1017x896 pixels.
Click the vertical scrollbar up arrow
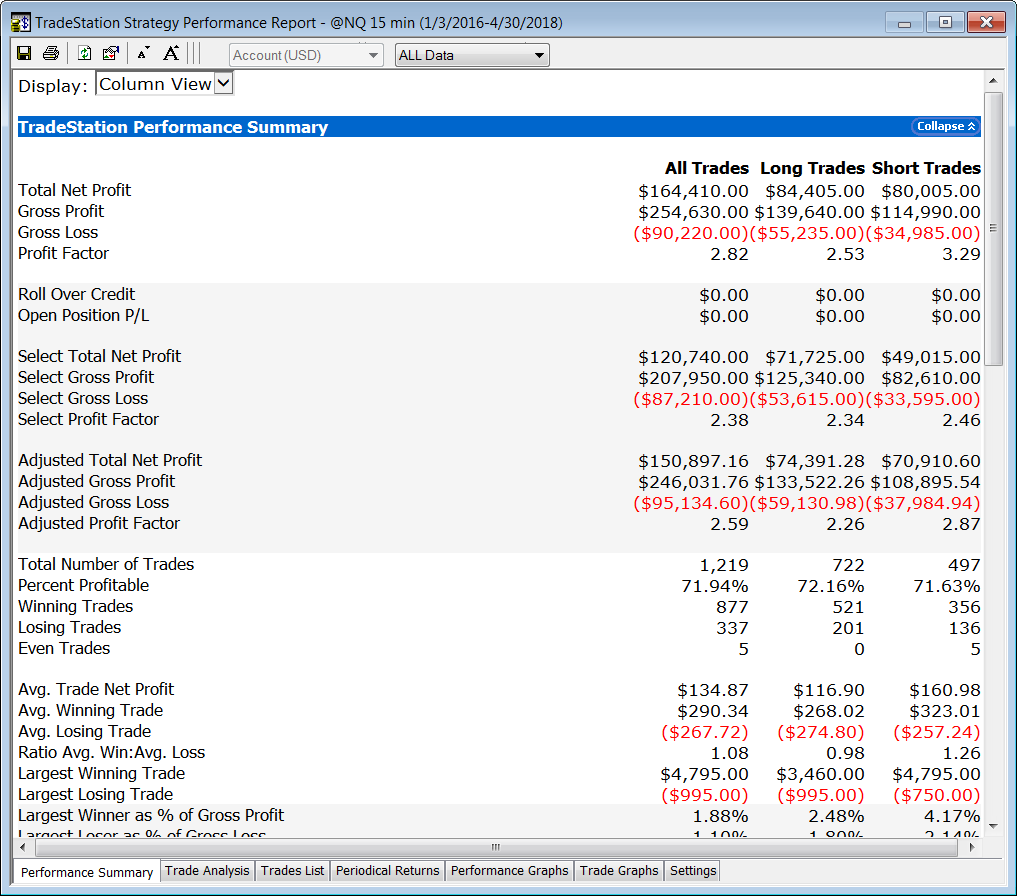tap(993, 80)
